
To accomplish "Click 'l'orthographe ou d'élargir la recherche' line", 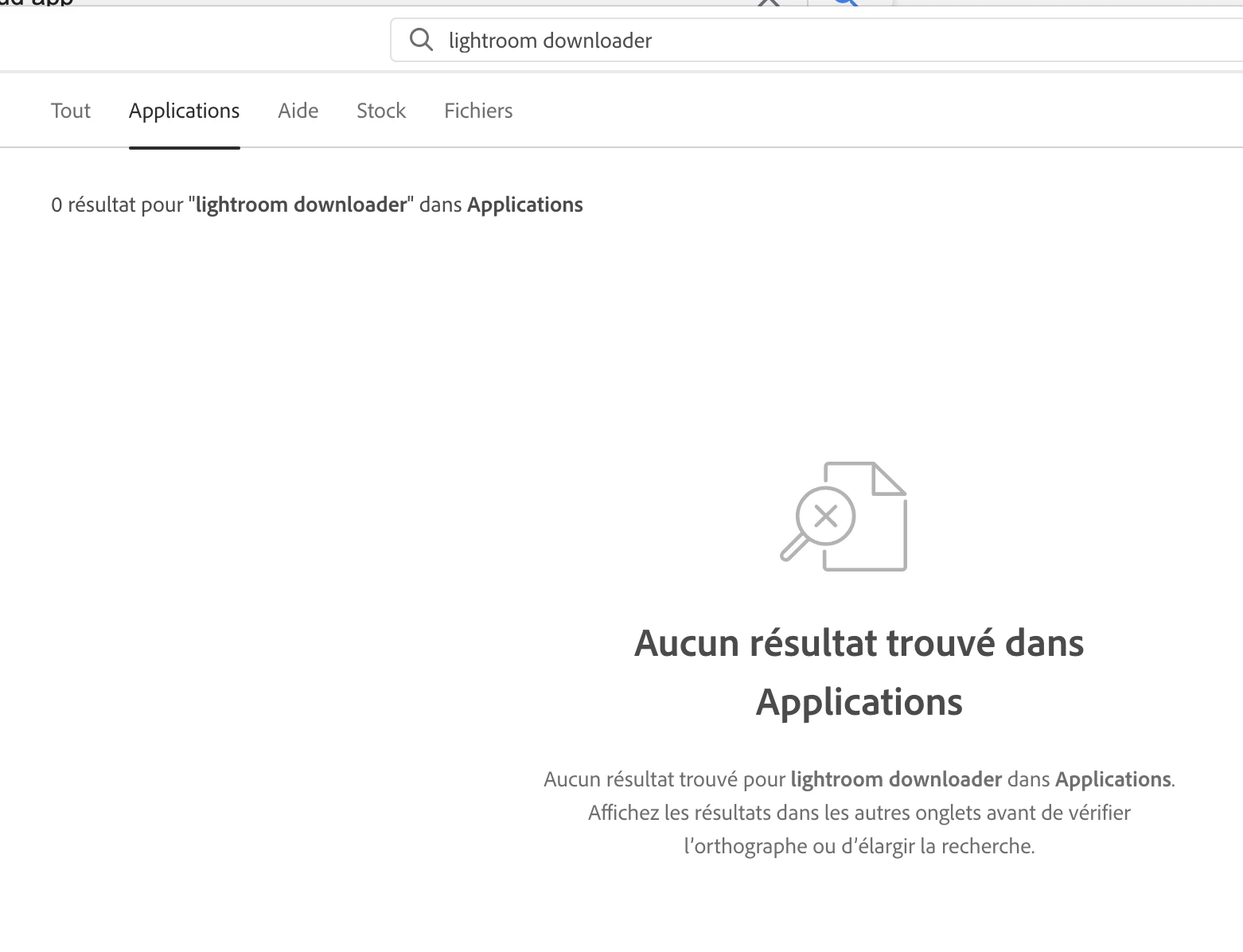I will pyautogui.click(x=859, y=845).
